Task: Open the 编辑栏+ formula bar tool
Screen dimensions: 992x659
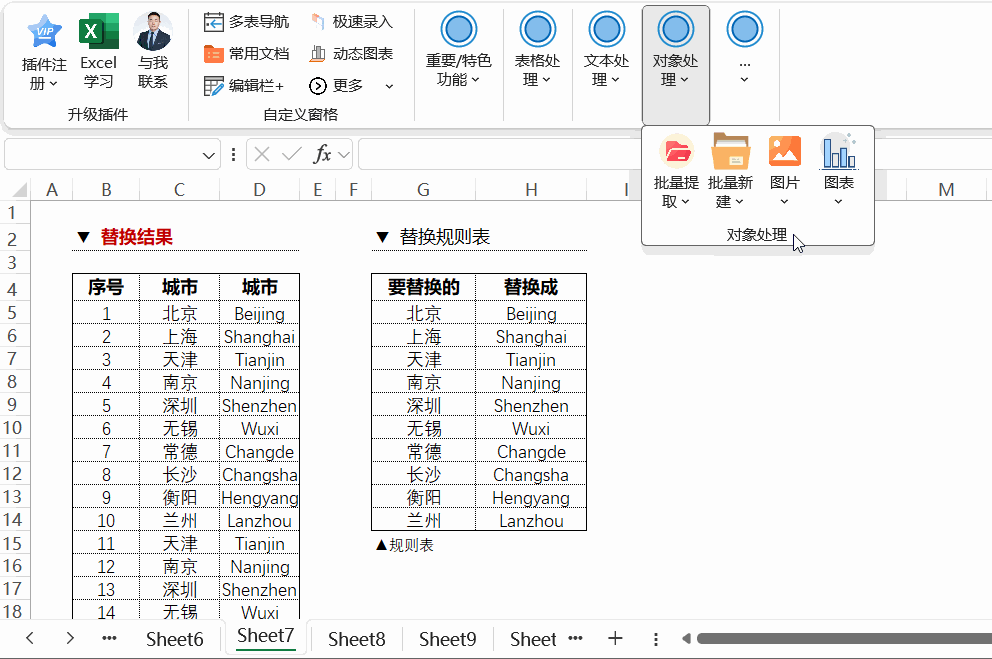Action: coord(244,85)
